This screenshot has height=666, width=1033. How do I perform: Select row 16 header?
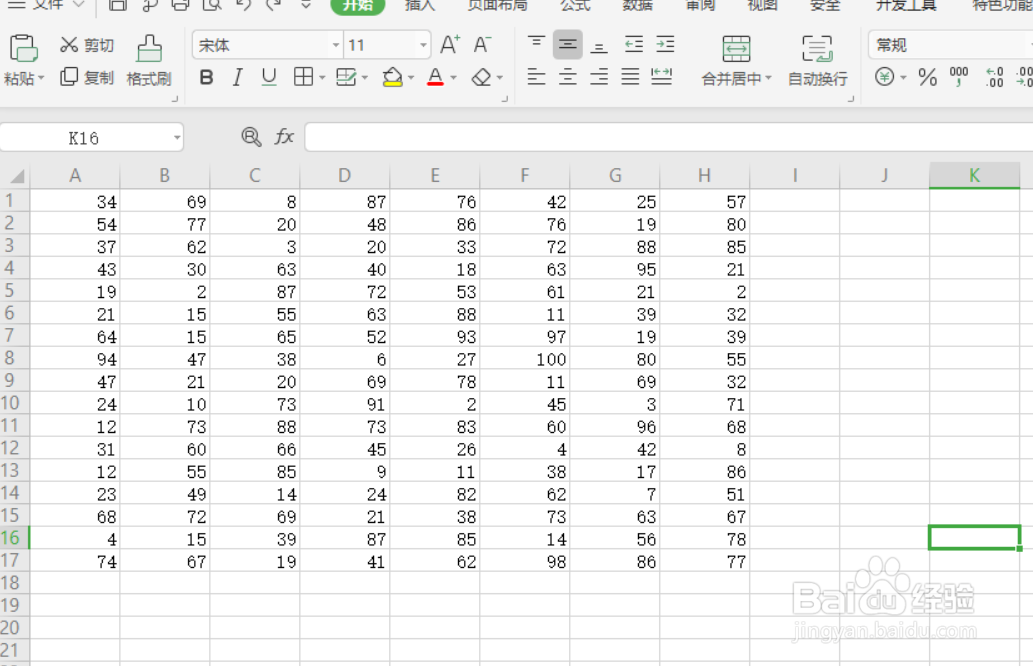[x=14, y=538]
